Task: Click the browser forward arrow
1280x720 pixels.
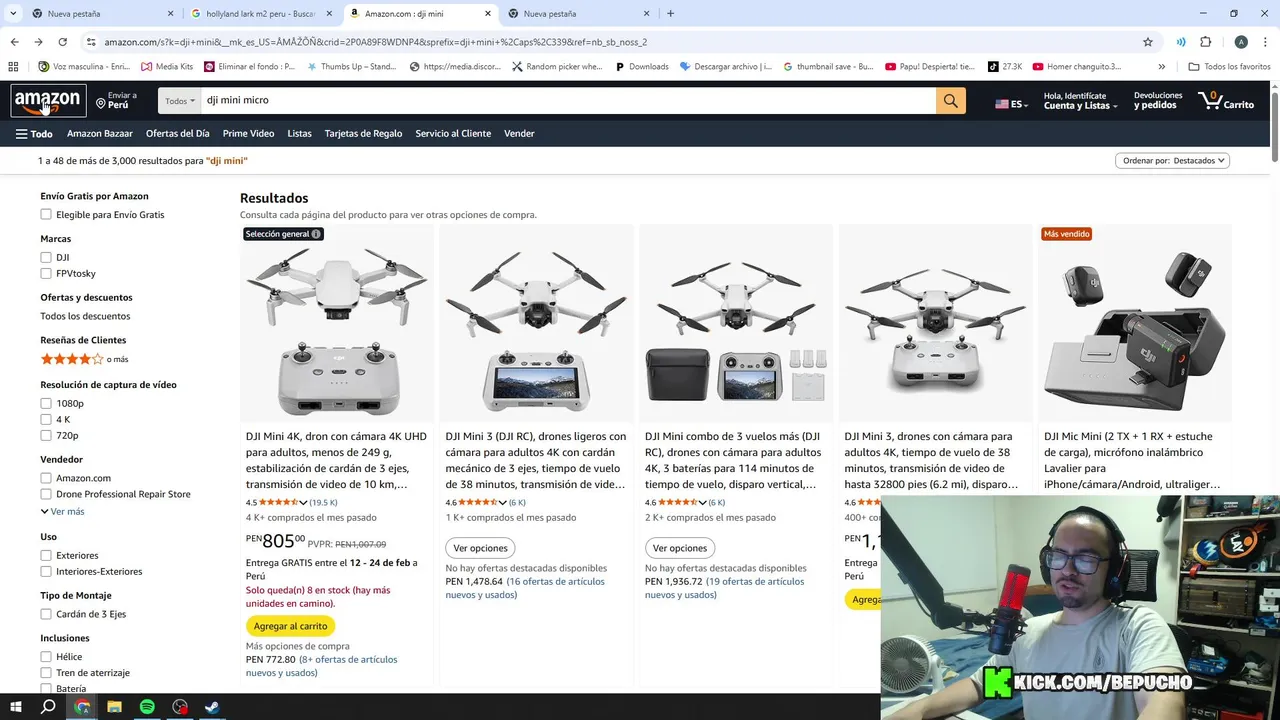Action: (38, 42)
